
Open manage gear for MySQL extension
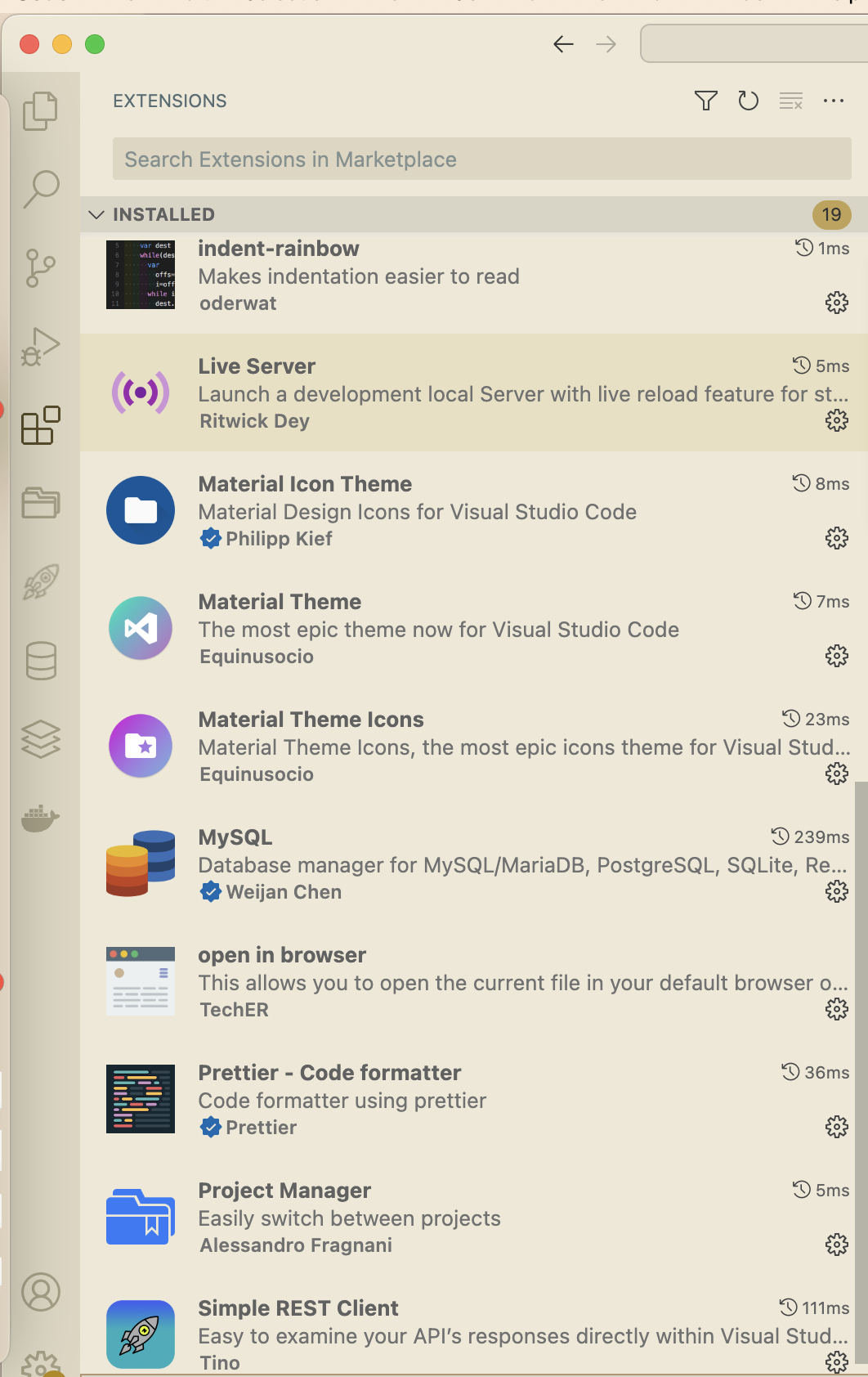pyautogui.click(x=837, y=891)
